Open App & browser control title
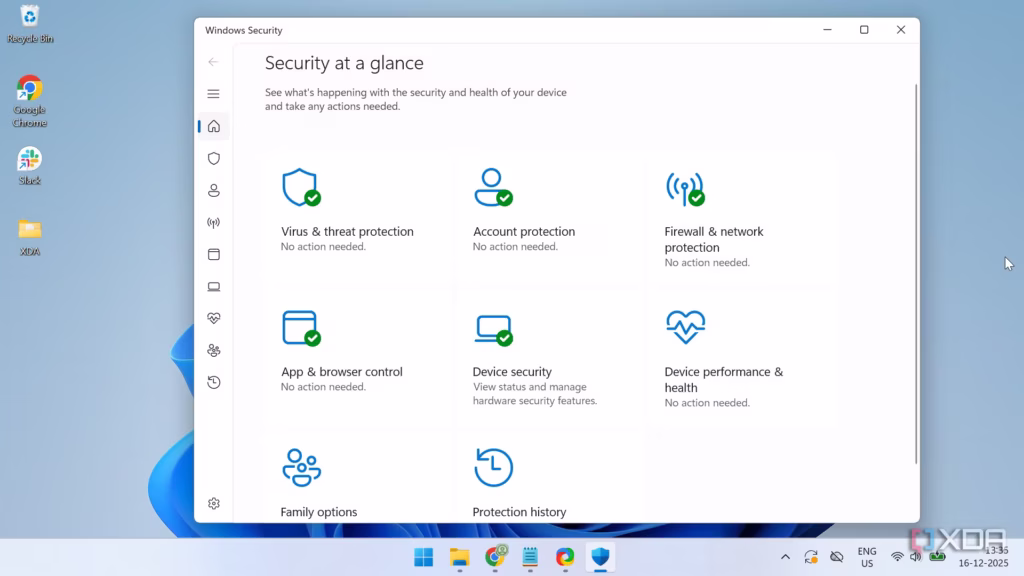 point(342,372)
